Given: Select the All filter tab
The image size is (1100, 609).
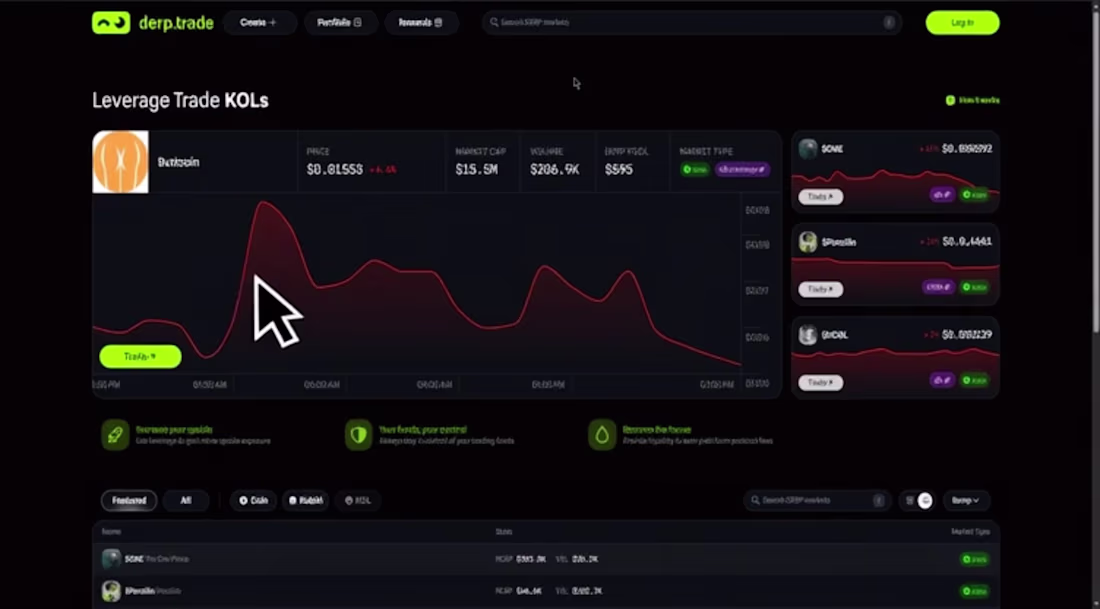Looking at the screenshot, I should pos(186,500).
